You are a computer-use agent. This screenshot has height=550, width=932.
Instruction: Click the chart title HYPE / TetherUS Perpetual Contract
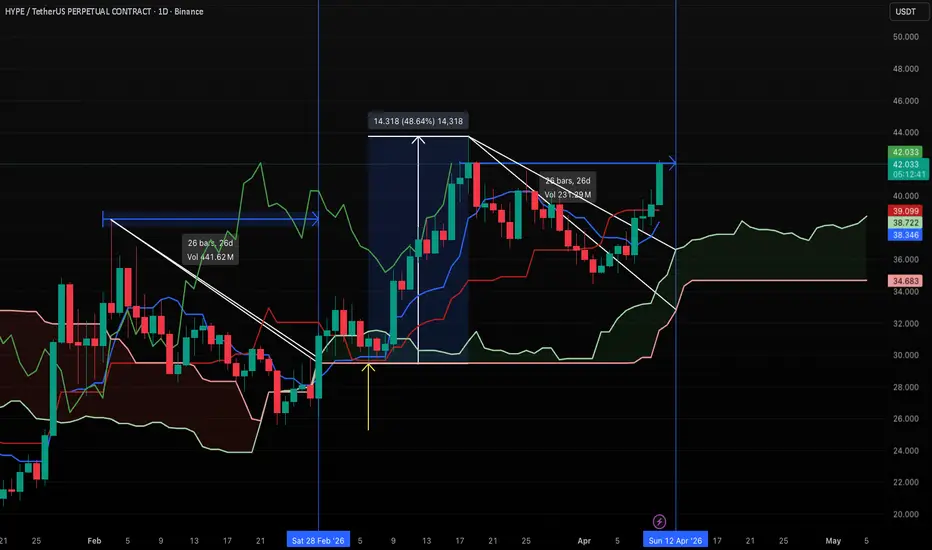tap(104, 11)
